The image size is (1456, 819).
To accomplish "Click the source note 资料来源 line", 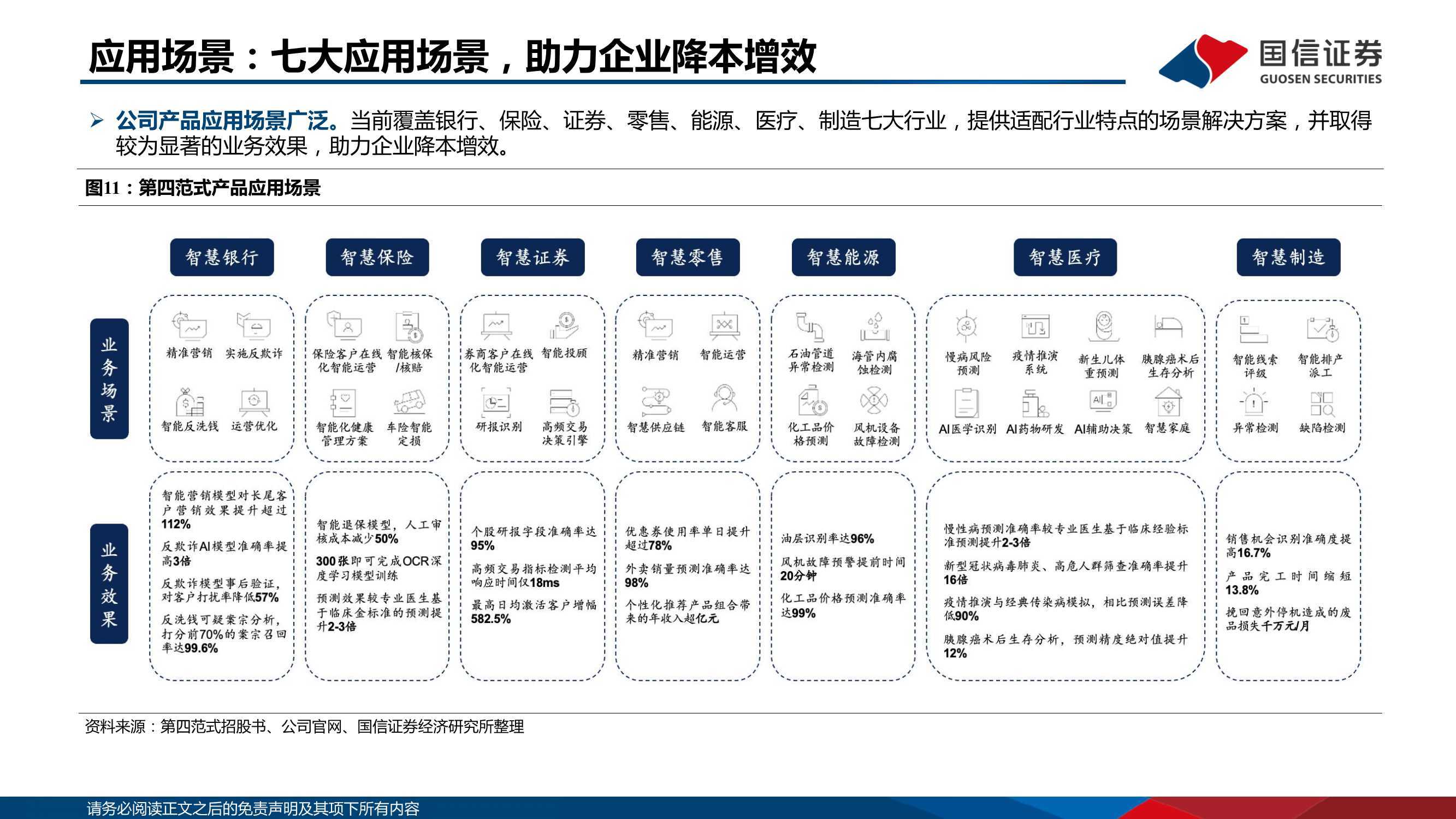I will coord(304,726).
